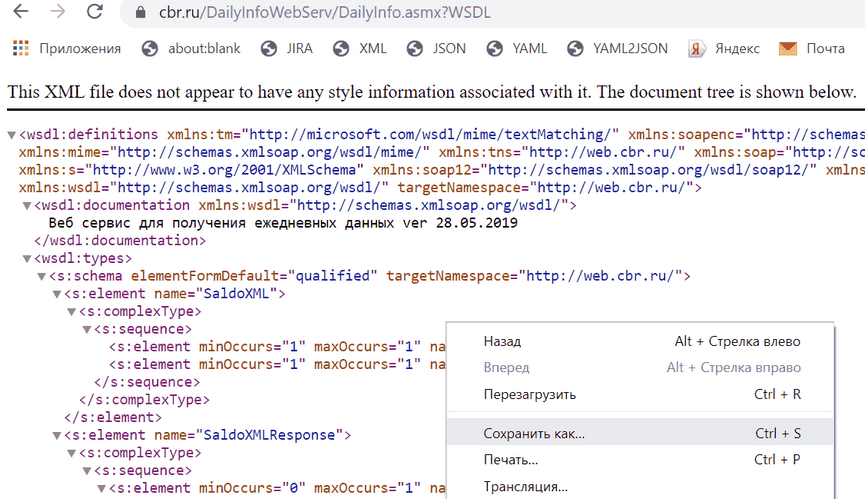Viewport: 865px width, 499px height.
Task: Open the about:blank bookmark
Action: coord(194,48)
